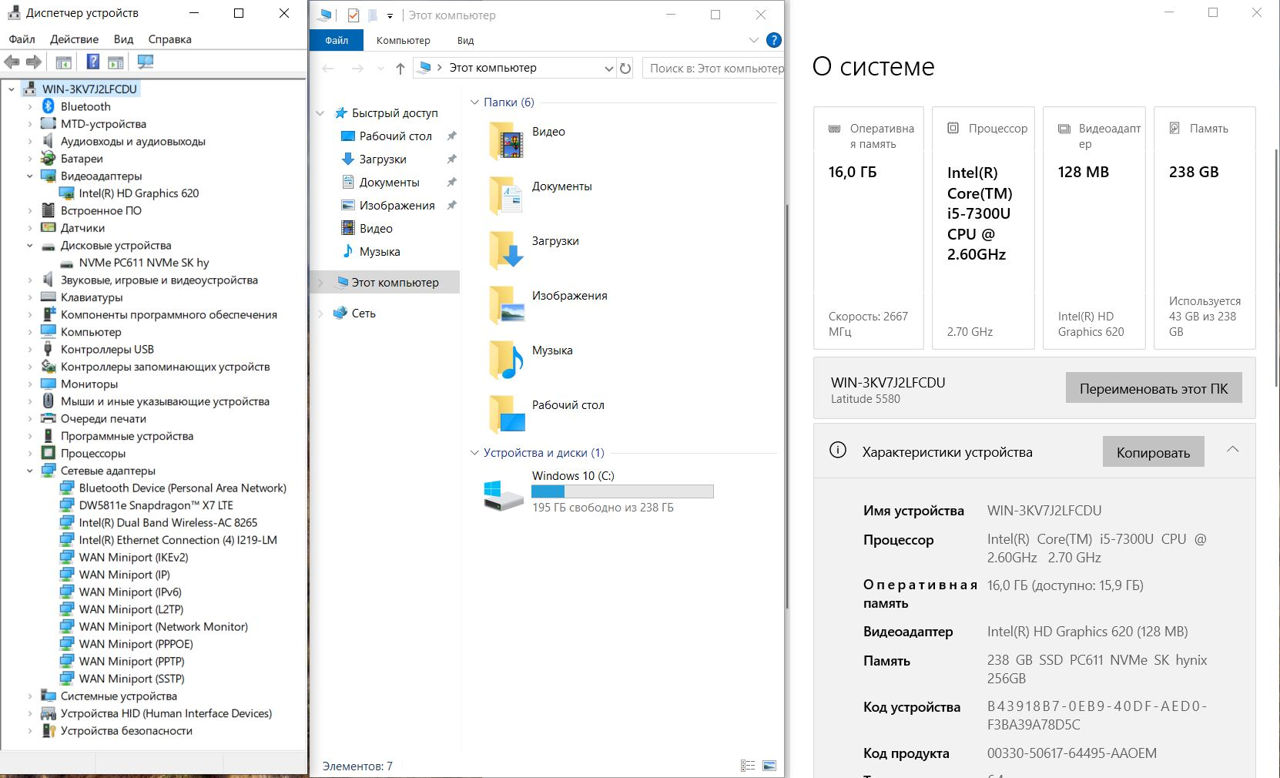This screenshot has width=1280, height=778.
Task: Click the scan for hardware changes icon
Action: (x=146, y=62)
